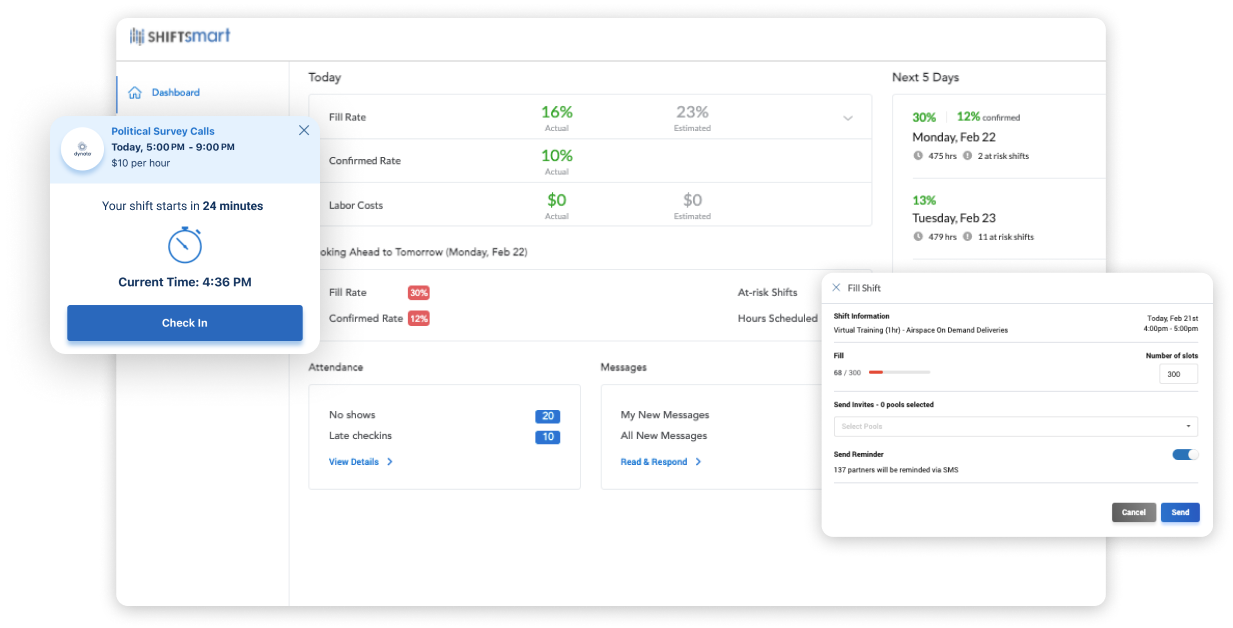
Task: Open the View Details link under Attendance
Action: (x=356, y=462)
